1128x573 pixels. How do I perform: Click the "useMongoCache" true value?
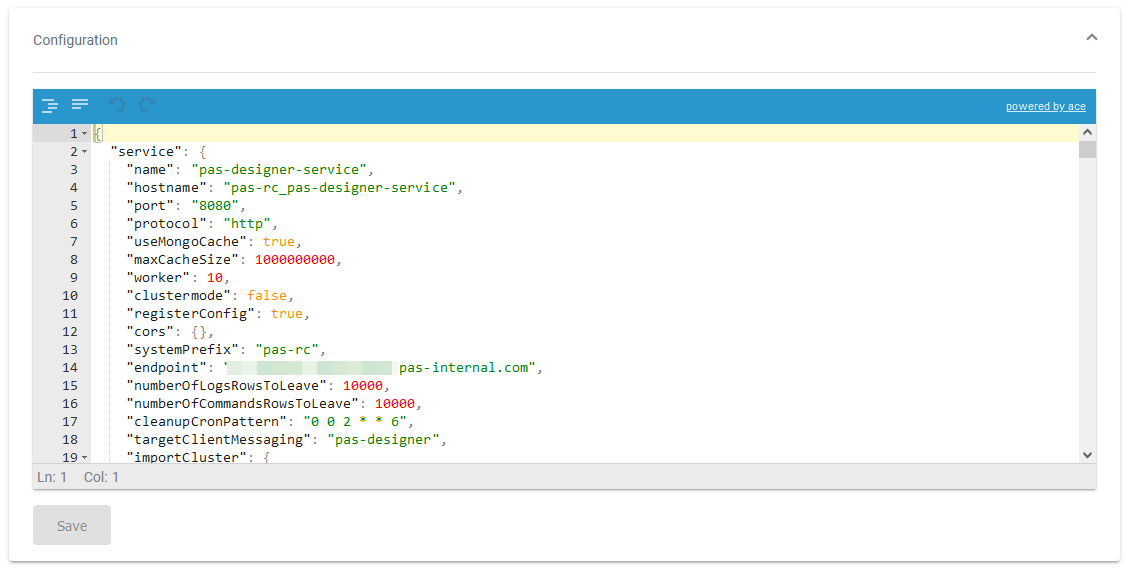(x=279, y=242)
